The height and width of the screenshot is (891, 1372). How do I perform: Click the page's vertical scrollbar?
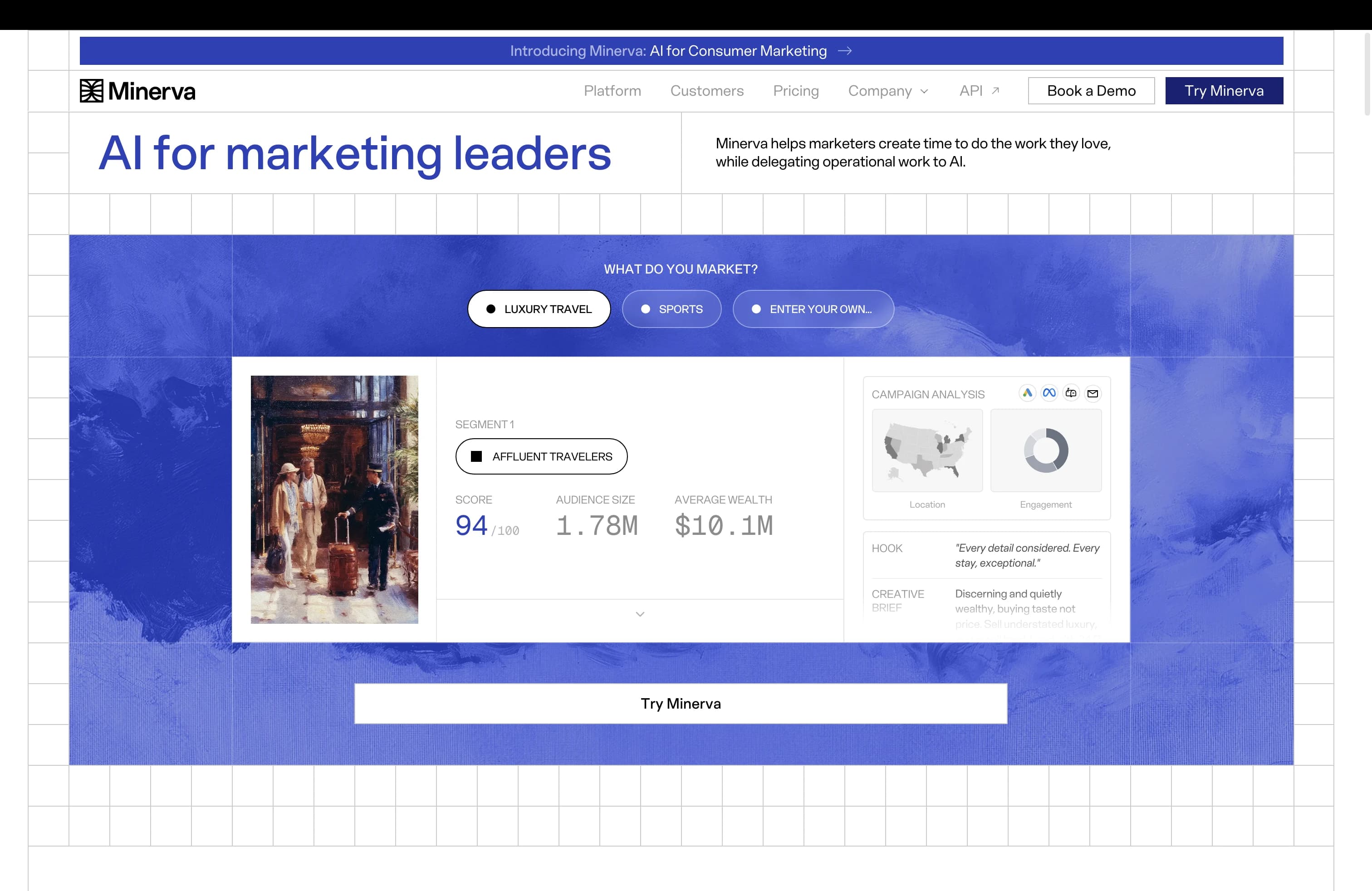(1367, 74)
